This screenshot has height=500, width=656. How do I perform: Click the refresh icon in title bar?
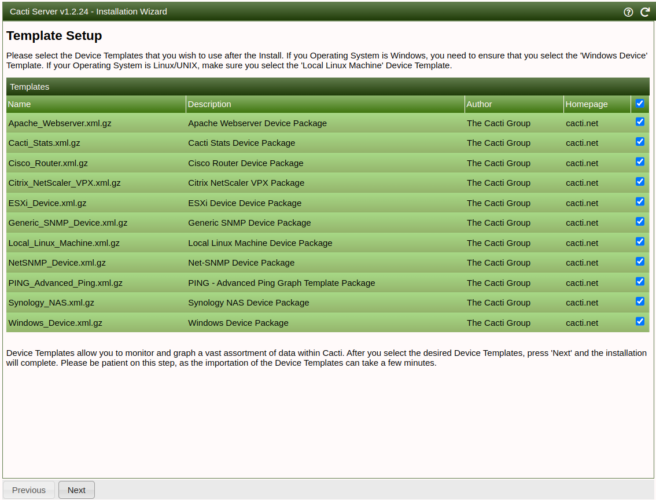(x=645, y=12)
